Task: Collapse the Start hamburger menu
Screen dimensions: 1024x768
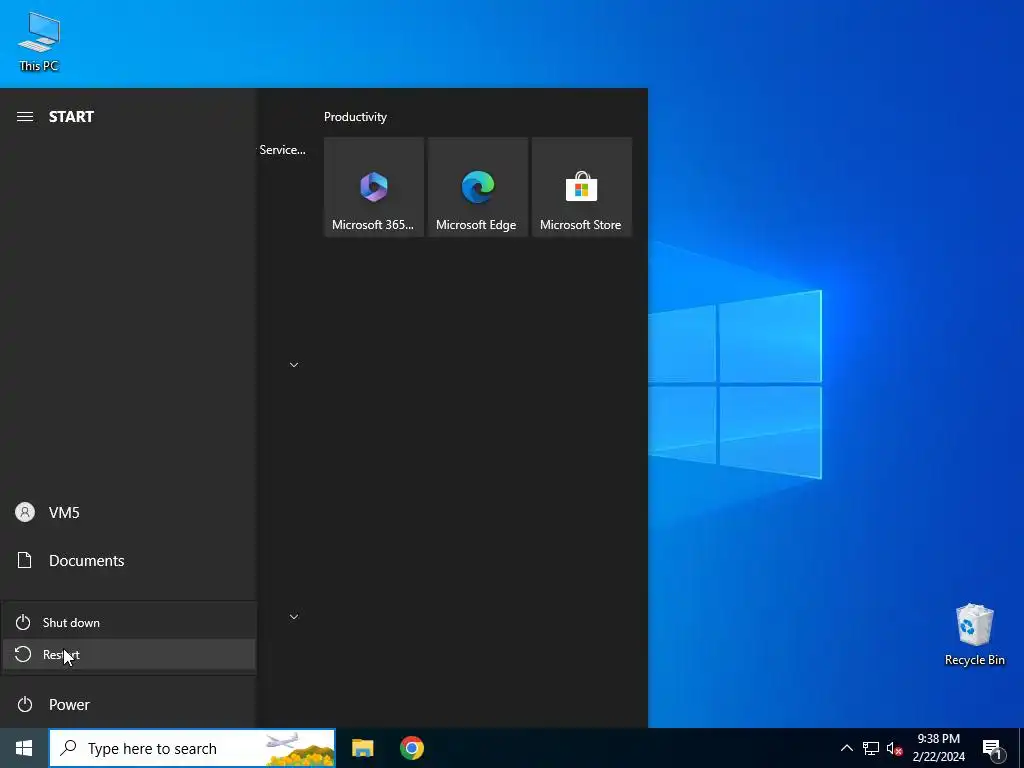Action: coord(25,117)
